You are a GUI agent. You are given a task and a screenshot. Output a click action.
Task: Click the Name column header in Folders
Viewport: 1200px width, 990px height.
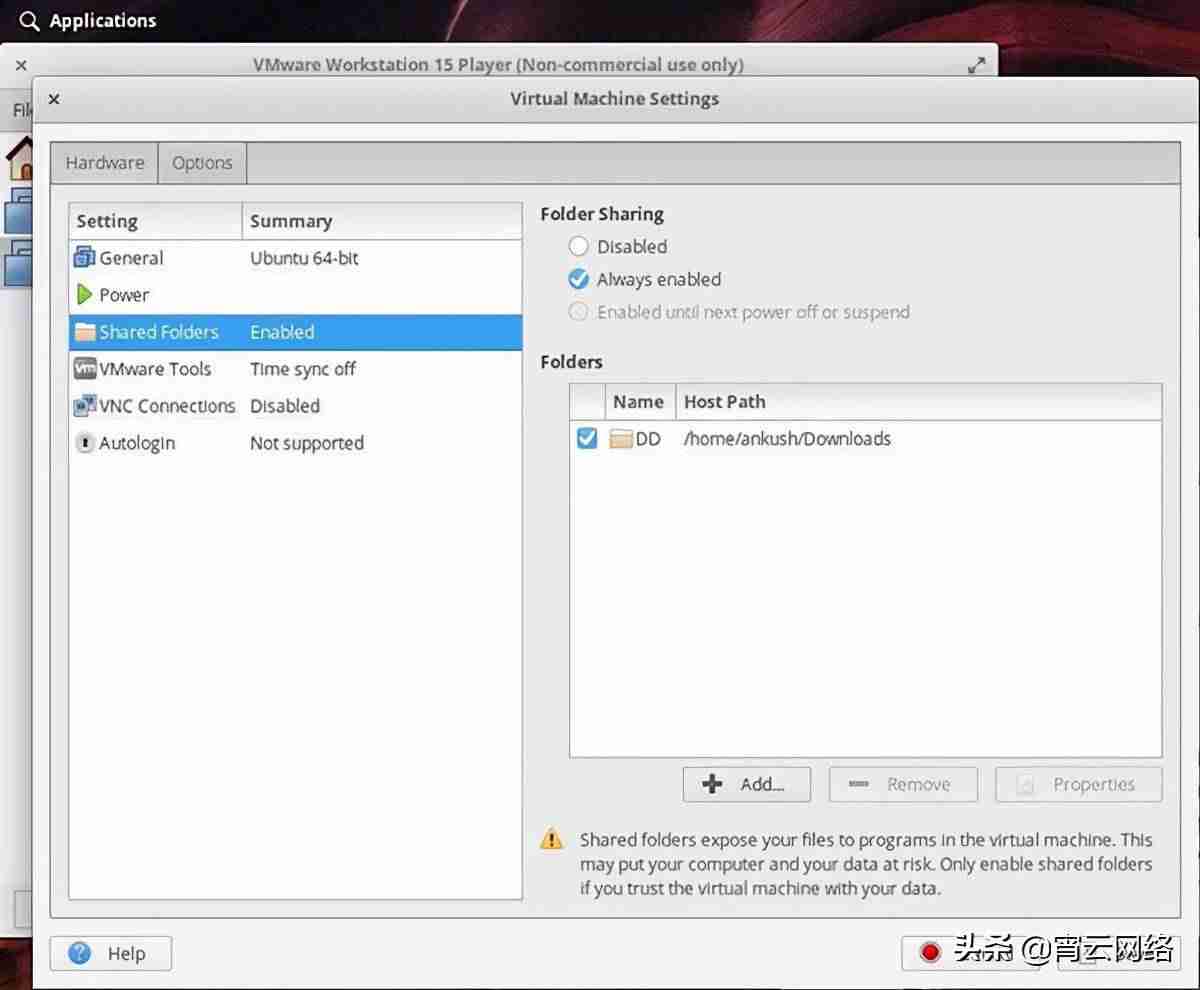(640, 402)
